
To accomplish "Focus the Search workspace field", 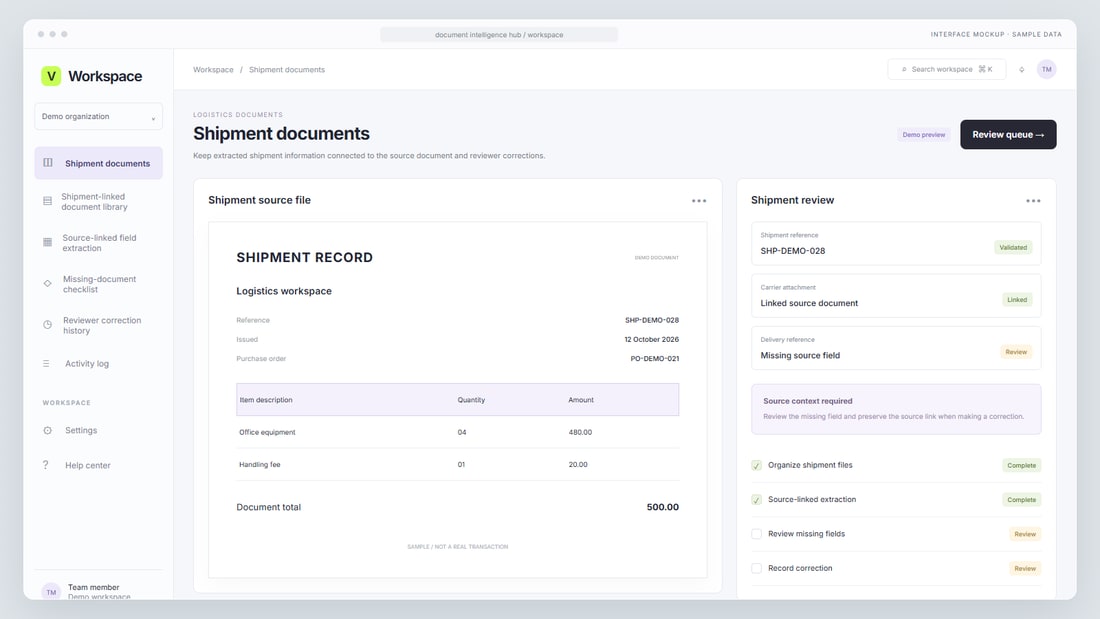I will [x=946, y=69].
